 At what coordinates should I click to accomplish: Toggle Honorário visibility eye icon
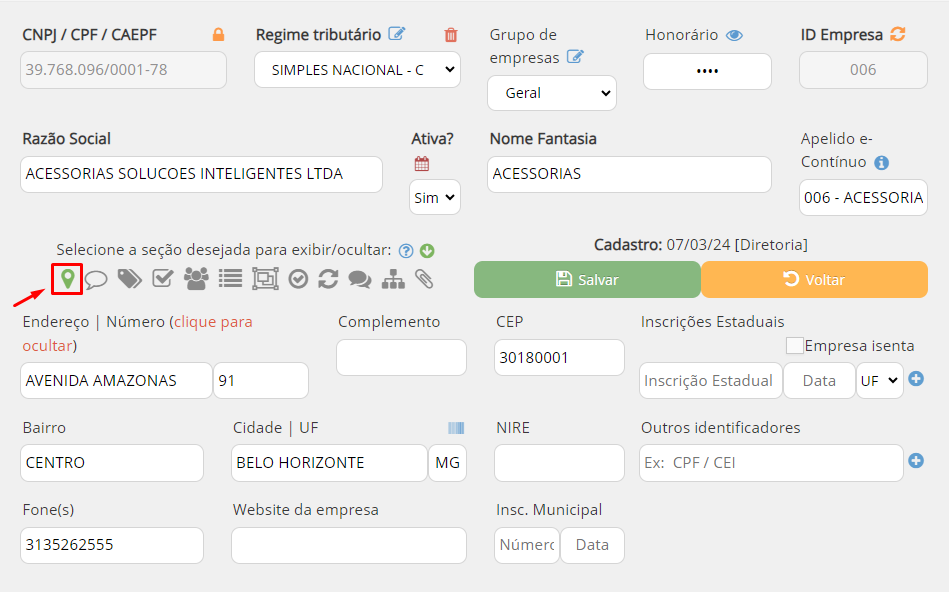734,35
